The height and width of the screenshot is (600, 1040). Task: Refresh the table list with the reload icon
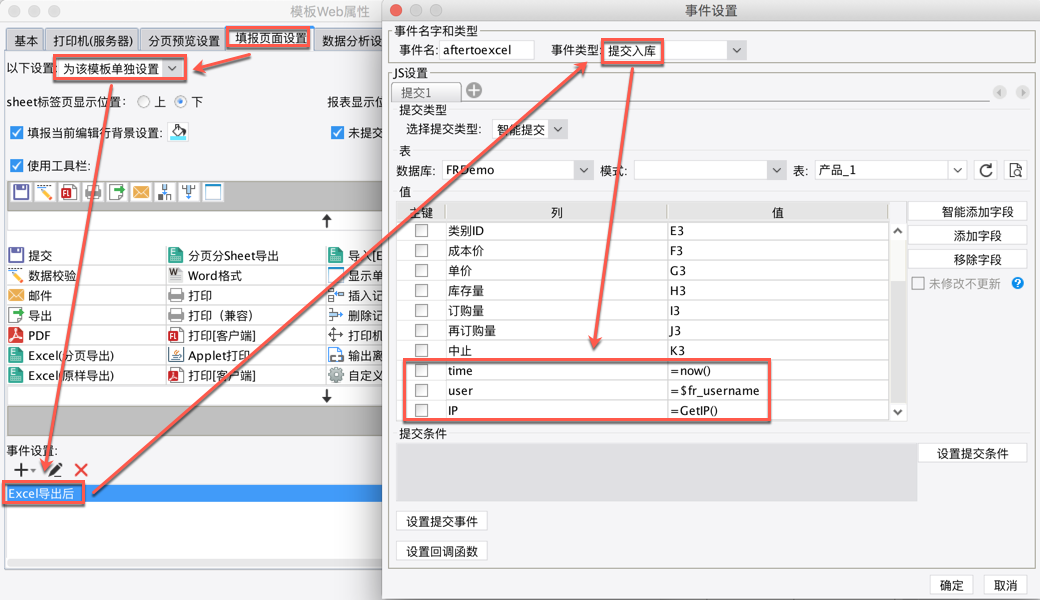(x=986, y=170)
